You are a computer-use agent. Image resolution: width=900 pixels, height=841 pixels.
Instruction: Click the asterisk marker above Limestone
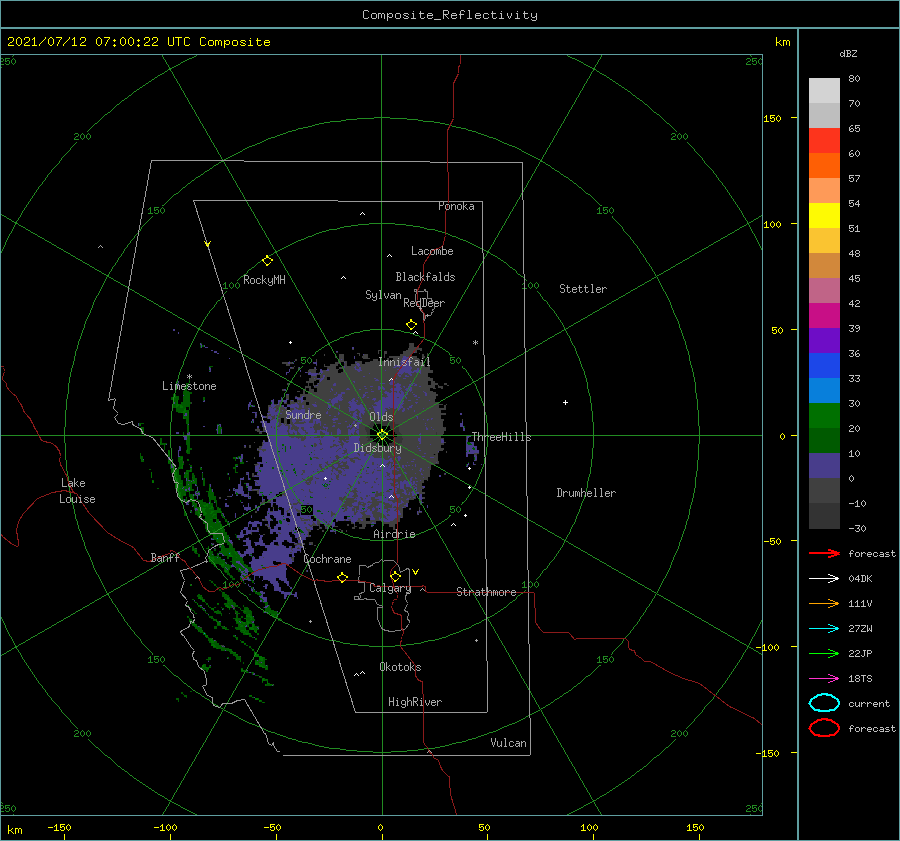click(x=189, y=377)
